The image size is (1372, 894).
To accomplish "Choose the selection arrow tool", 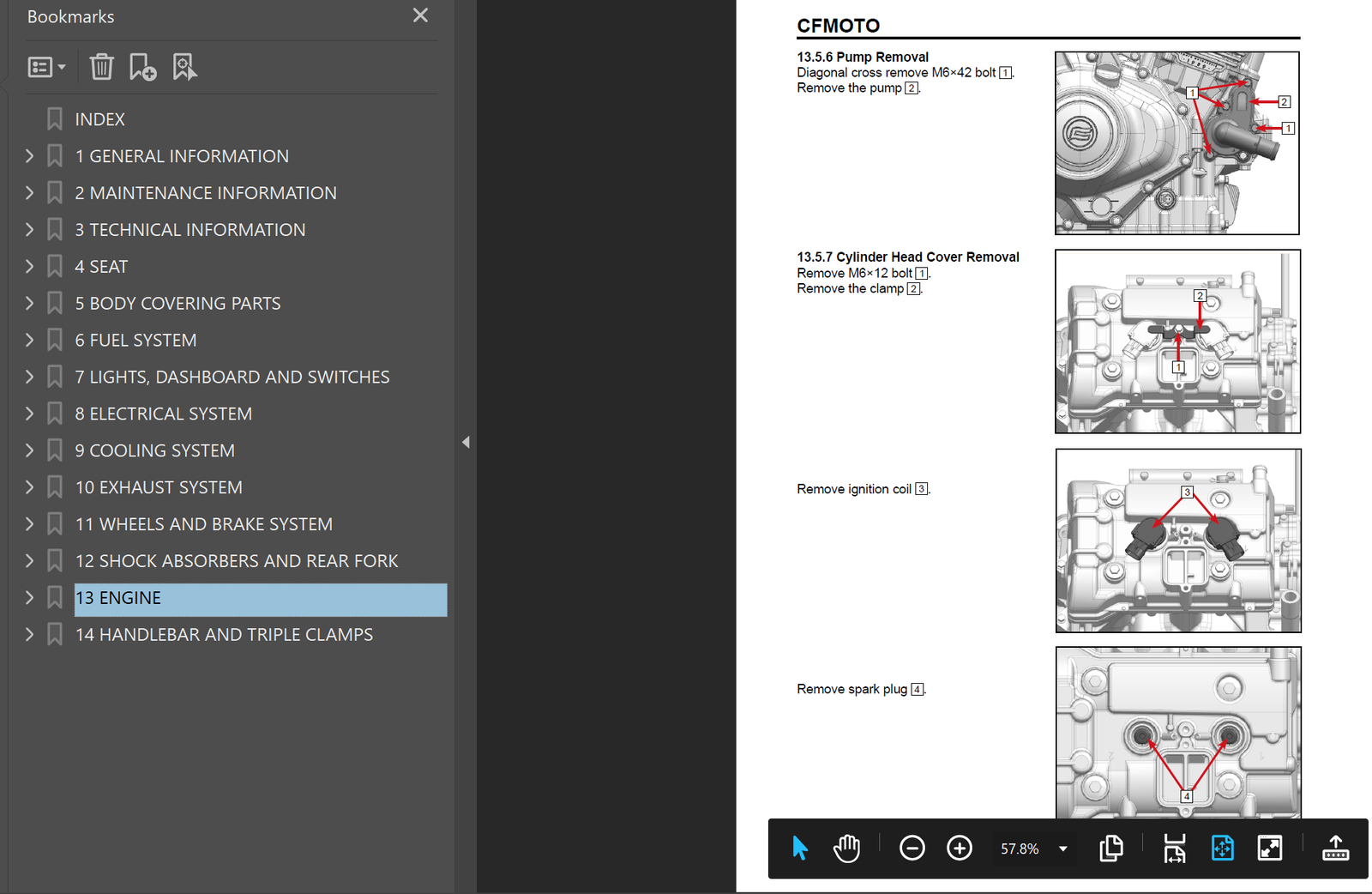I will coord(799,849).
